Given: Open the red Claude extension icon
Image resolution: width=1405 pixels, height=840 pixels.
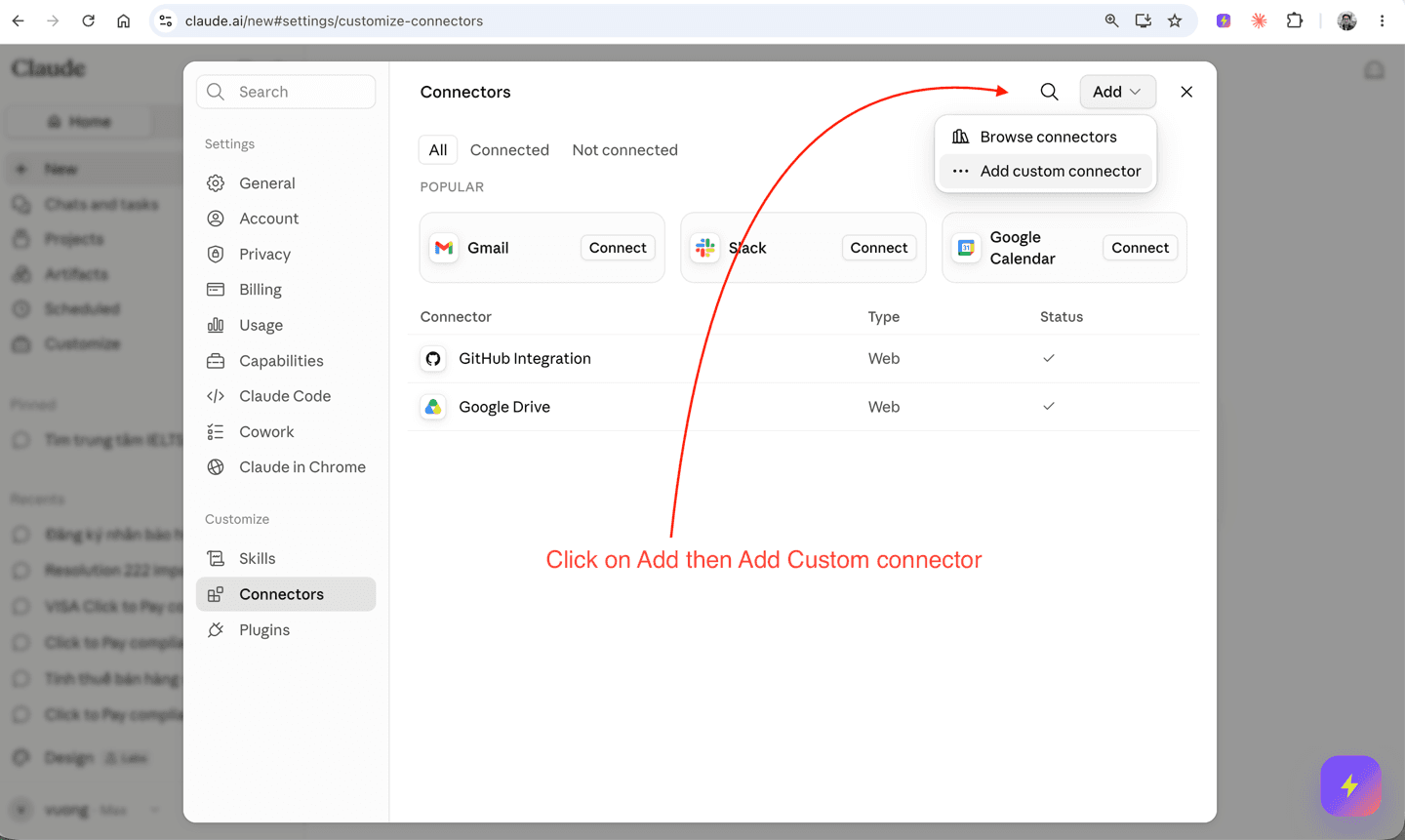Looking at the screenshot, I should (x=1260, y=20).
